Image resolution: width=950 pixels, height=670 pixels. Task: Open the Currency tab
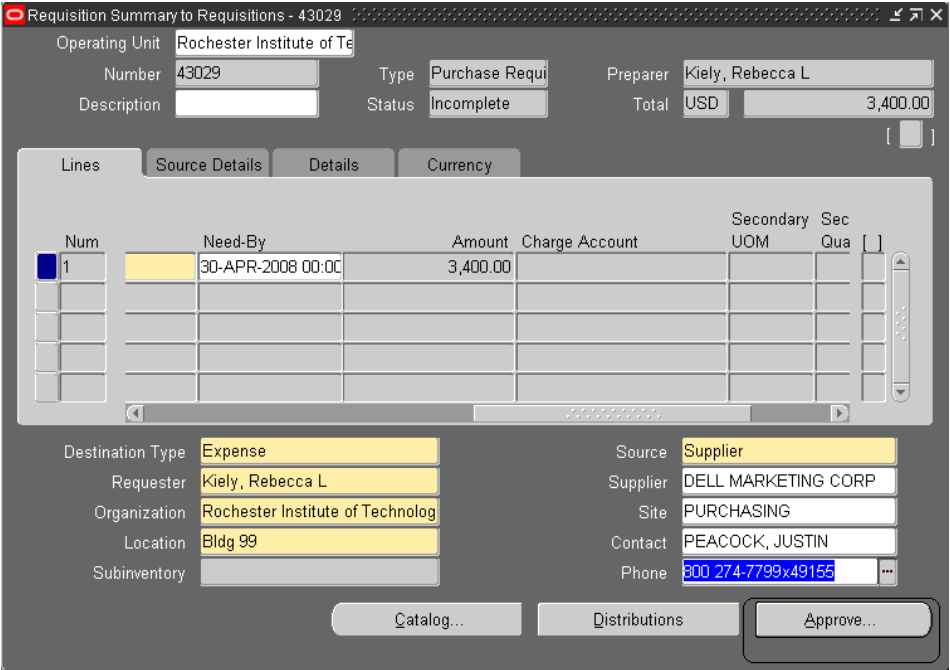pos(458,165)
